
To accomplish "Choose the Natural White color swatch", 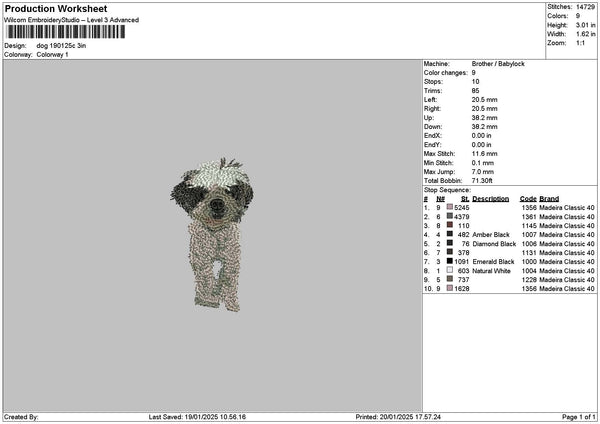I will [x=450, y=270].
